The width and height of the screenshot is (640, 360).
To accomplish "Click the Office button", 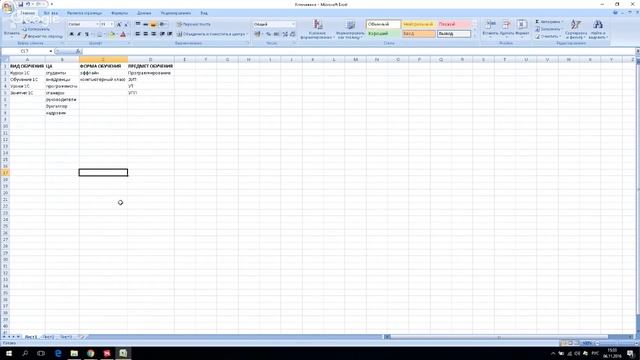I will (7, 7).
